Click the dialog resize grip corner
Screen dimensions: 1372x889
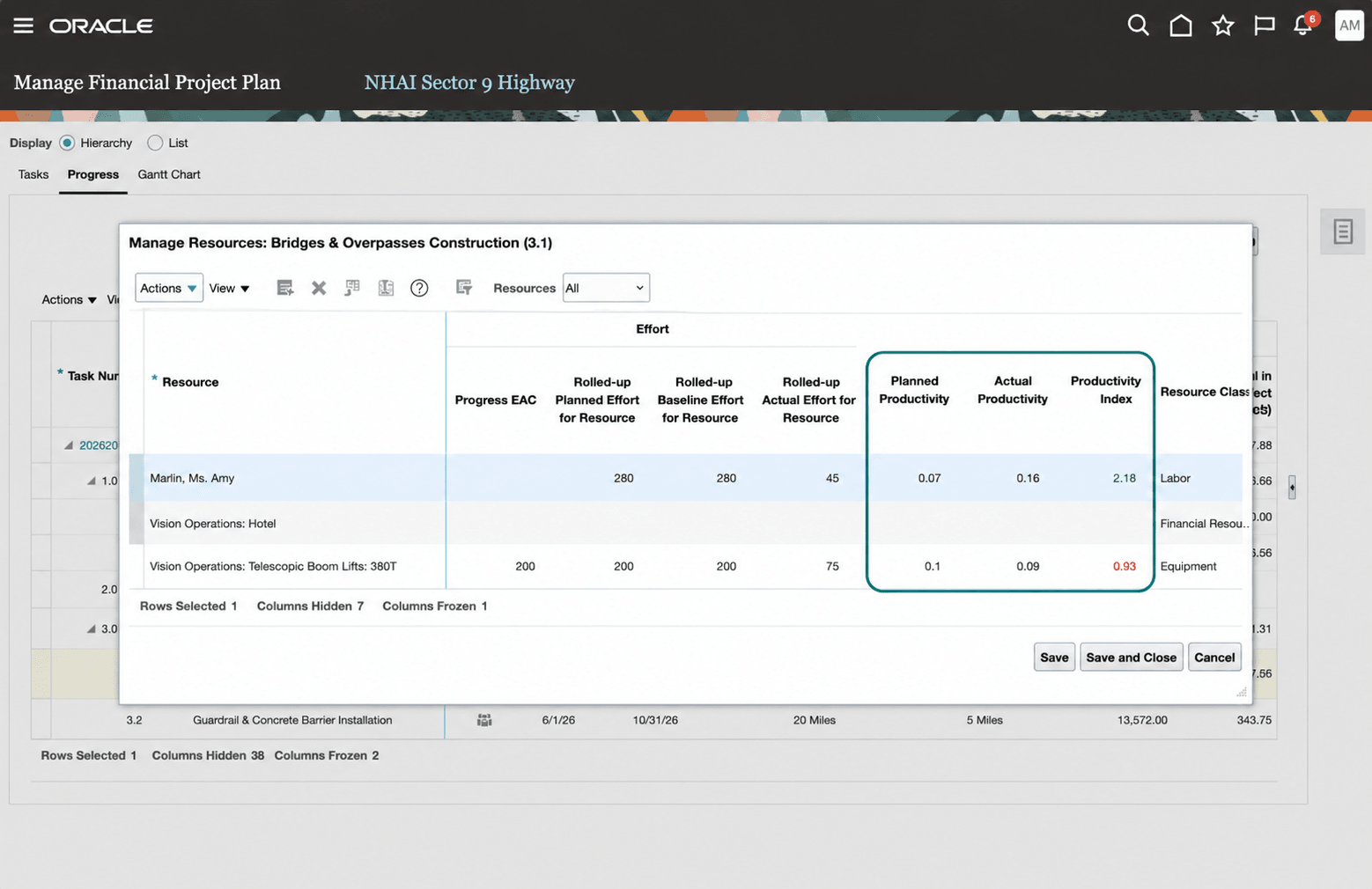tap(1242, 693)
